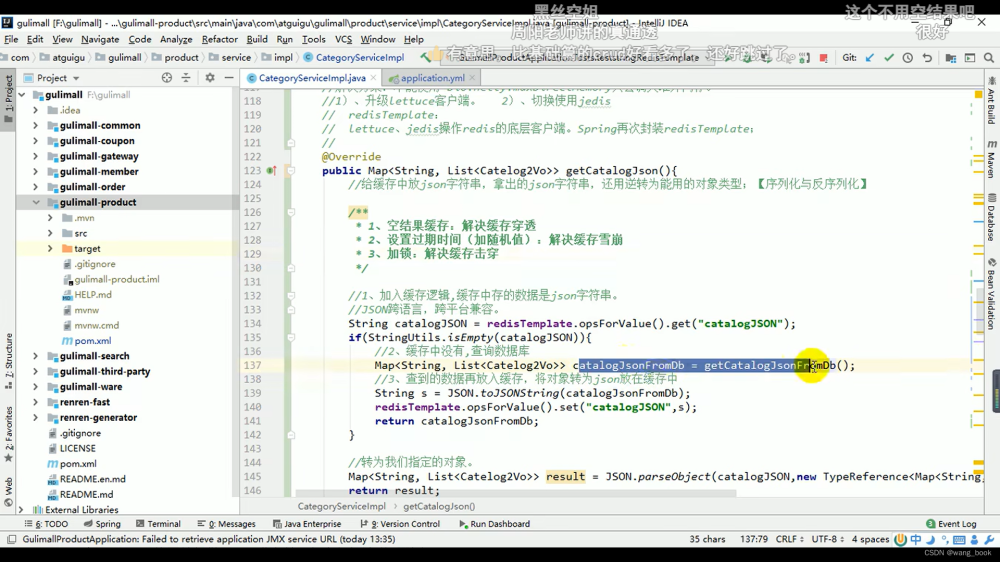
Task: Expand External Libraries node
Action: [22, 510]
